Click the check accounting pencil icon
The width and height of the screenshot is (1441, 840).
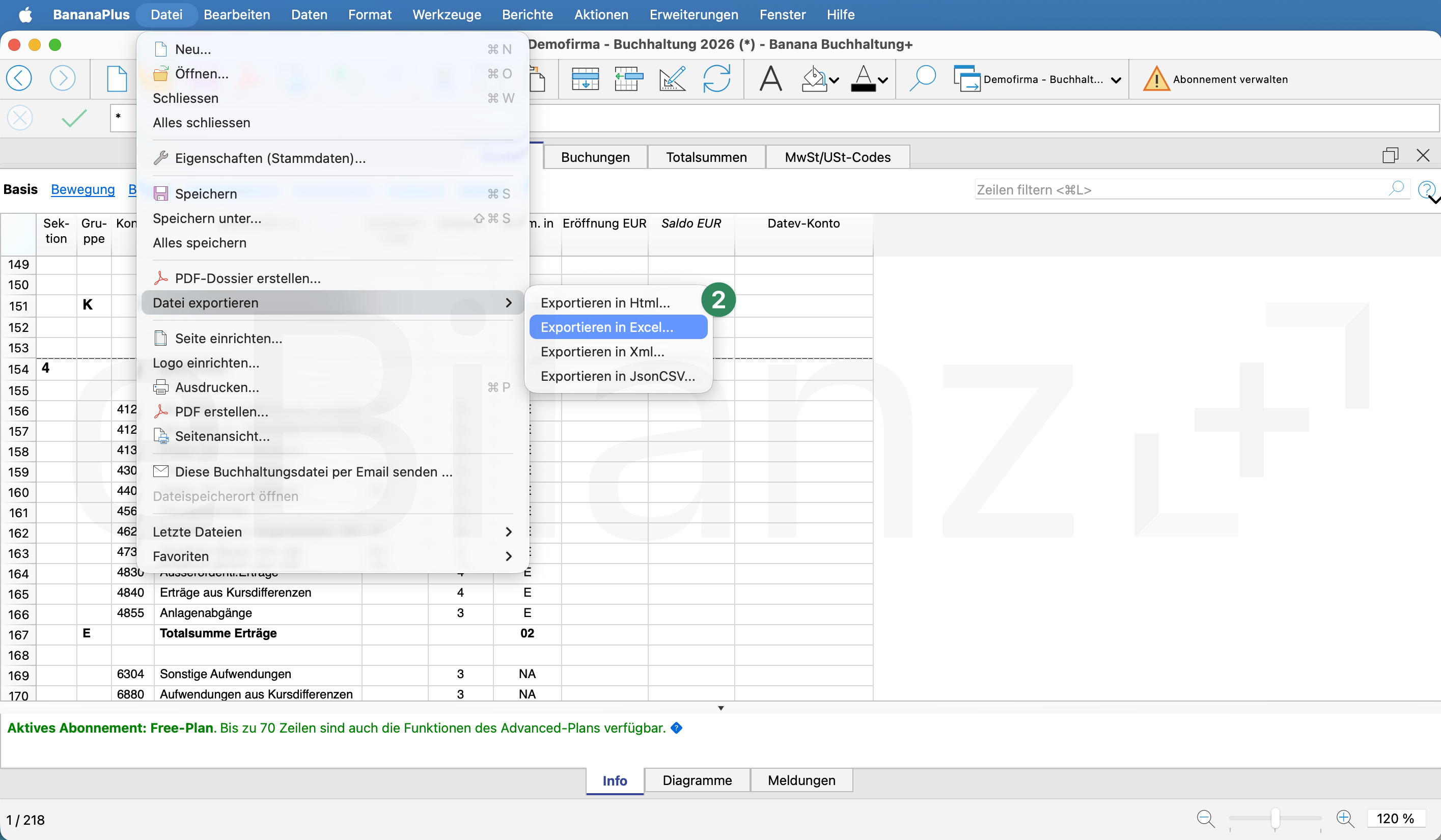(672, 78)
